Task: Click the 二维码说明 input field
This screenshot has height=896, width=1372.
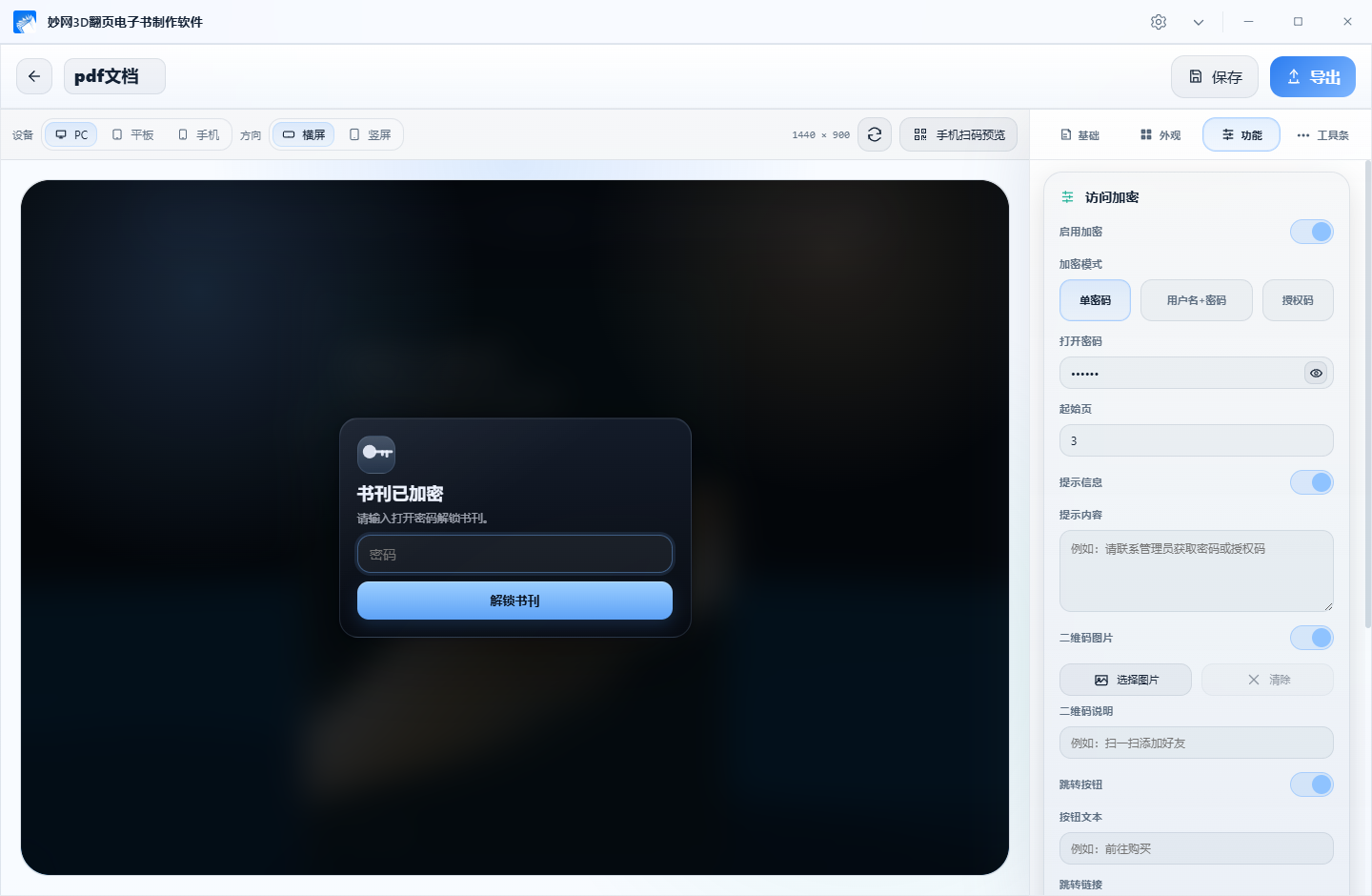Action: [x=1197, y=743]
